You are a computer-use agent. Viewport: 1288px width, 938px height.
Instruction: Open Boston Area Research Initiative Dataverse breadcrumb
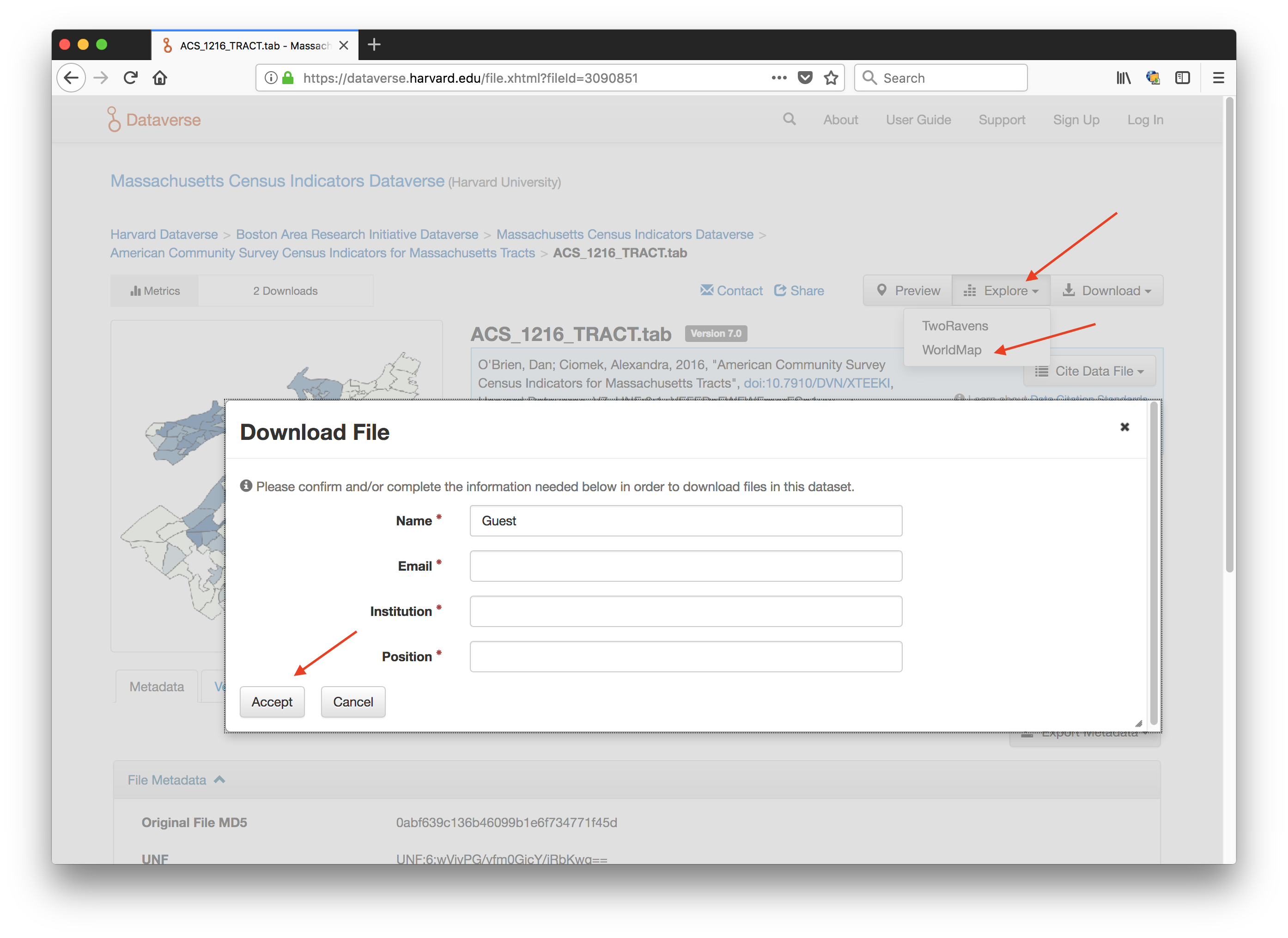point(357,235)
